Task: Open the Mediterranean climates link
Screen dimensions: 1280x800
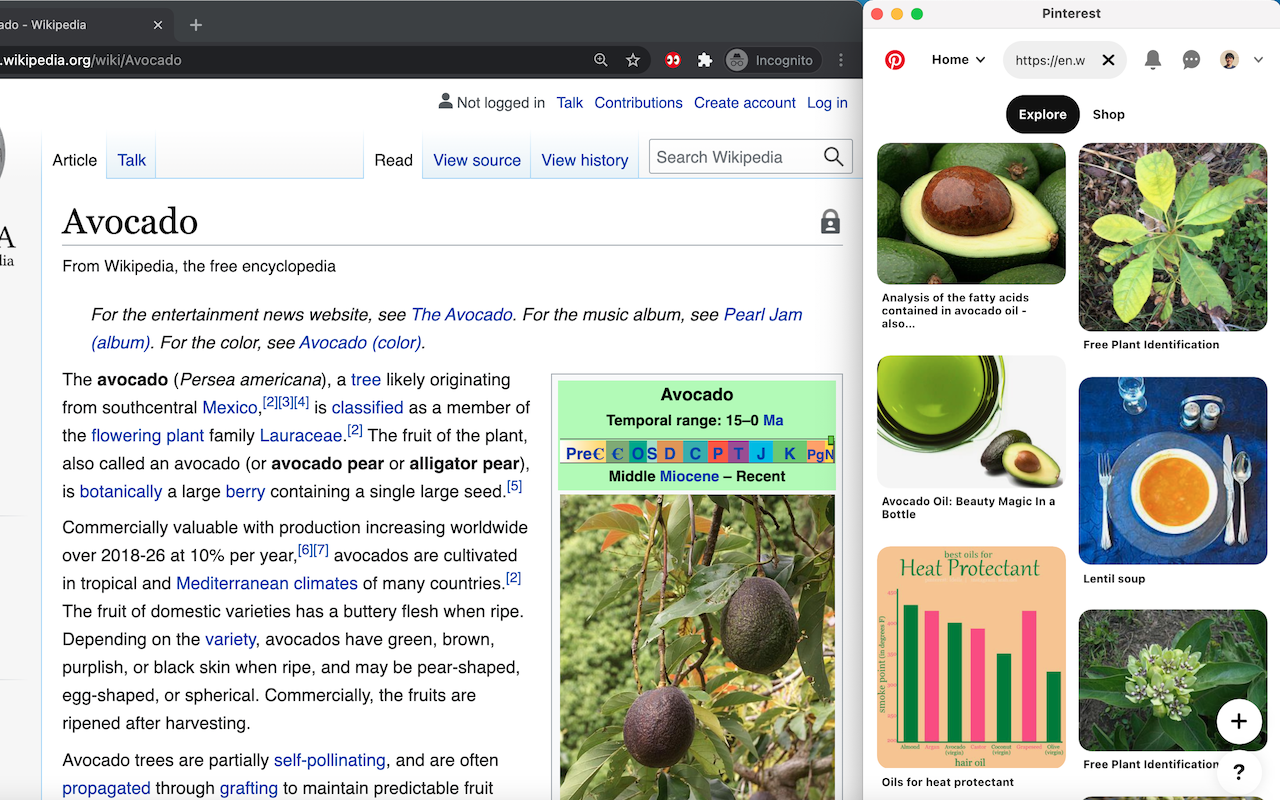Action: [x=267, y=583]
